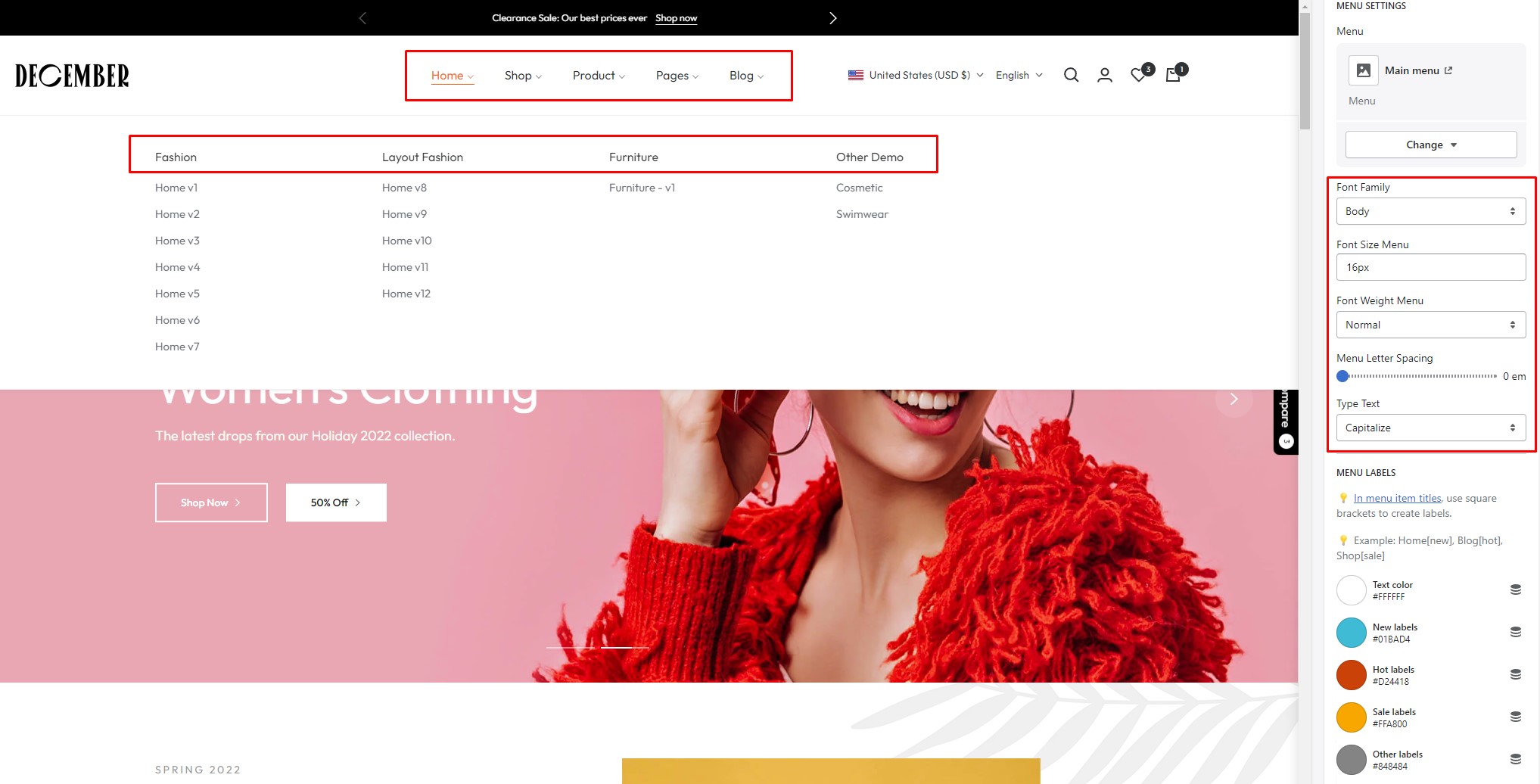Open the Shop menu in navigation
The width and height of the screenshot is (1540, 784).
[x=522, y=76]
